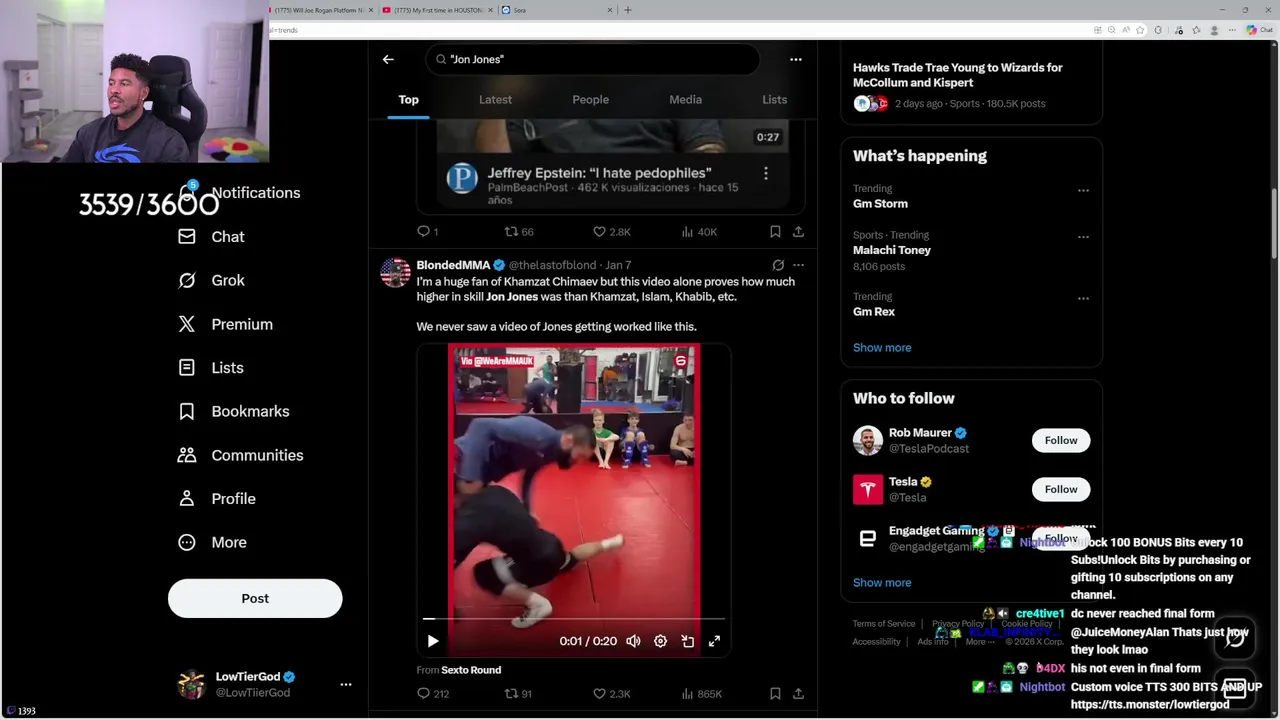Toggle picture-in-picture on the video
Viewport: 1280px width, 720px height.
[688, 641]
